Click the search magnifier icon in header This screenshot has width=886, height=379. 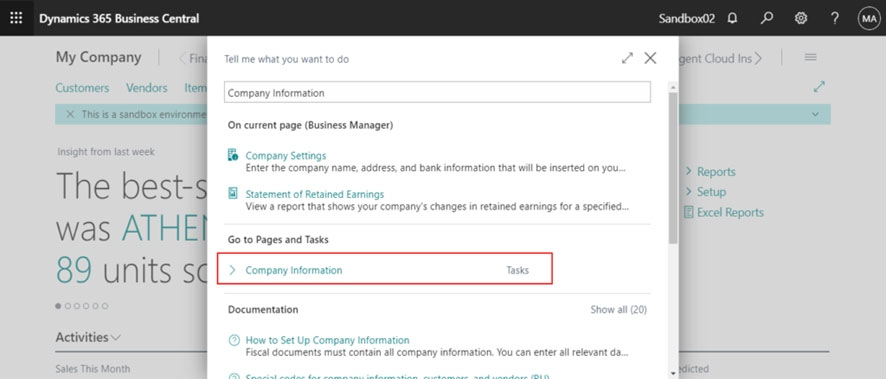pos(766,18)
